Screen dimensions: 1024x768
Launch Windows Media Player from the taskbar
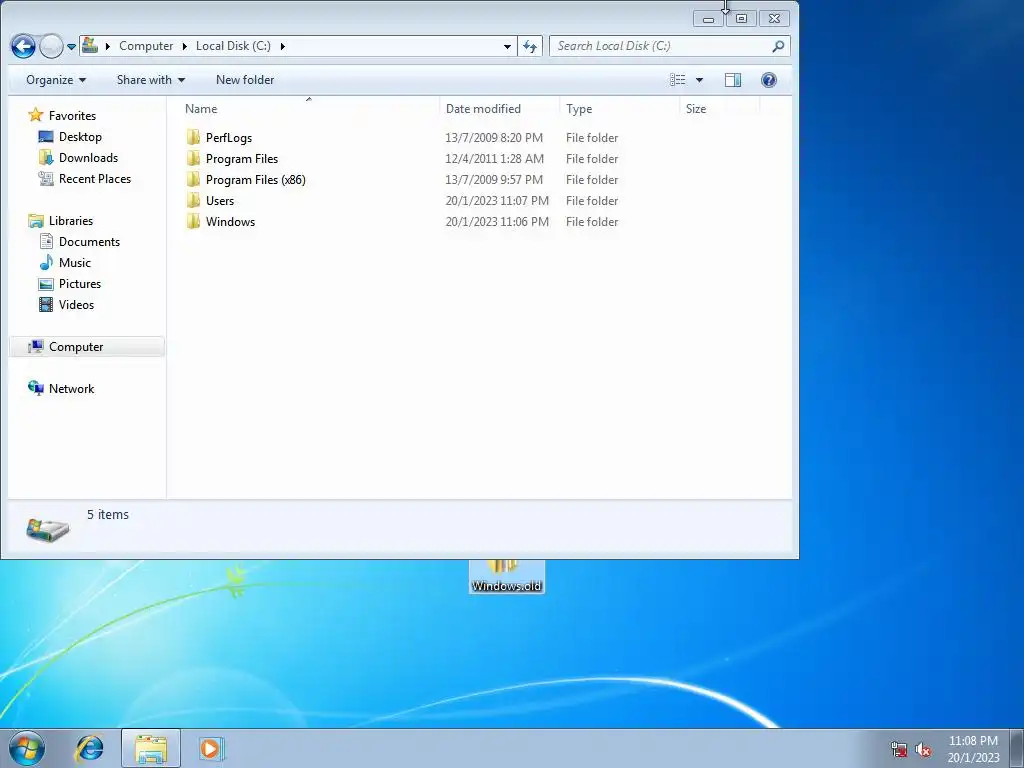pyautogui.click(x=211, y=748)
